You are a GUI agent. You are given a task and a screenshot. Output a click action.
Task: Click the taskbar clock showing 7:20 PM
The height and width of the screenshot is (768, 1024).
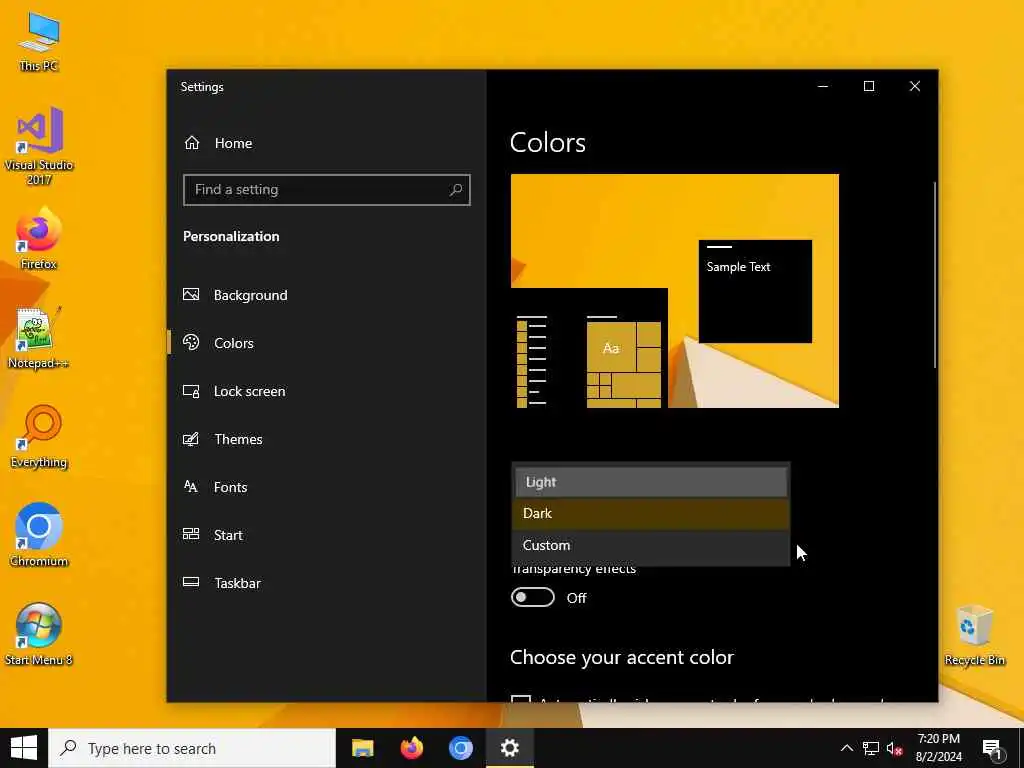click(938, 748)
